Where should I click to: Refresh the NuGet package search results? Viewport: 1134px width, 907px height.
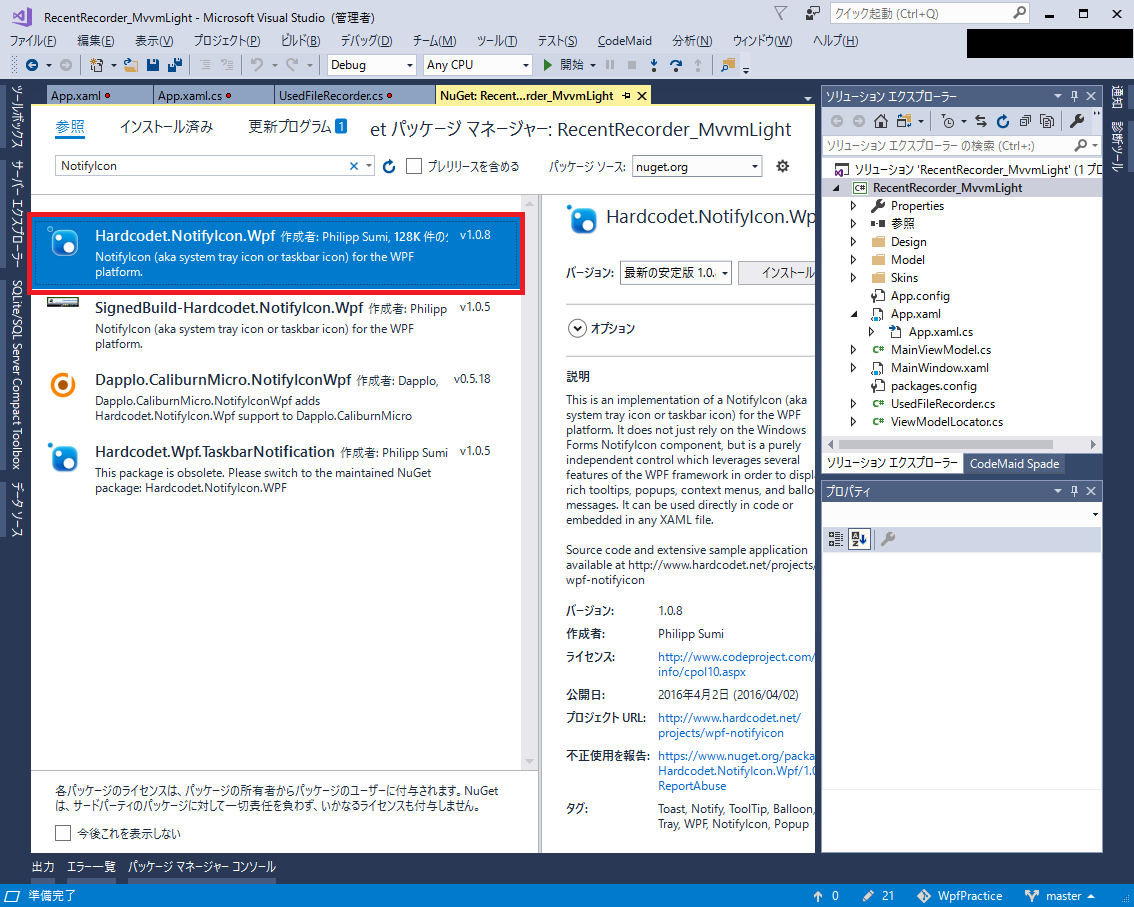[389, 167]
